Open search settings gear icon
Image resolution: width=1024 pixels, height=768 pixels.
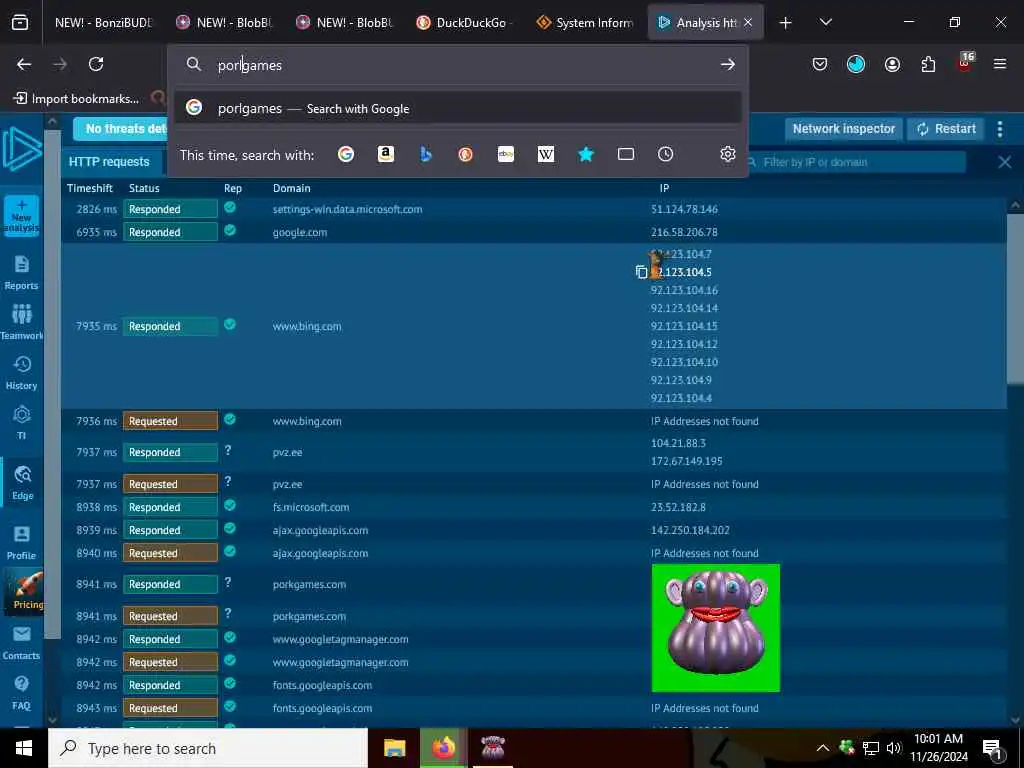[x=728, y=154]
